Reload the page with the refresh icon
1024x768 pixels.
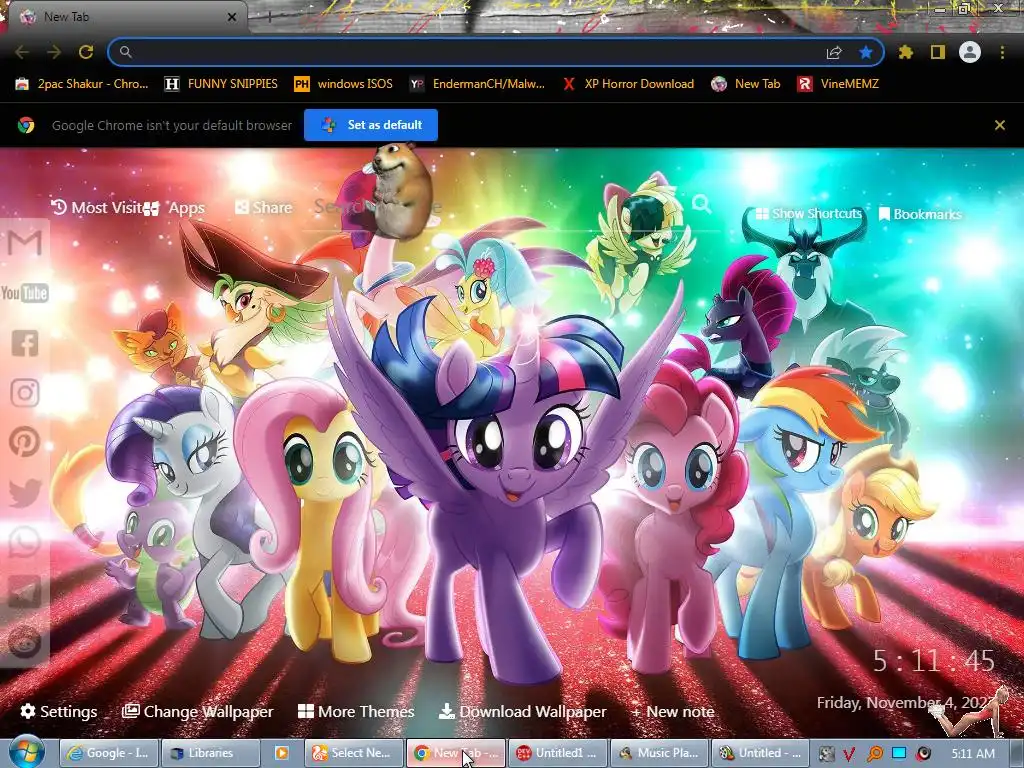86,52
